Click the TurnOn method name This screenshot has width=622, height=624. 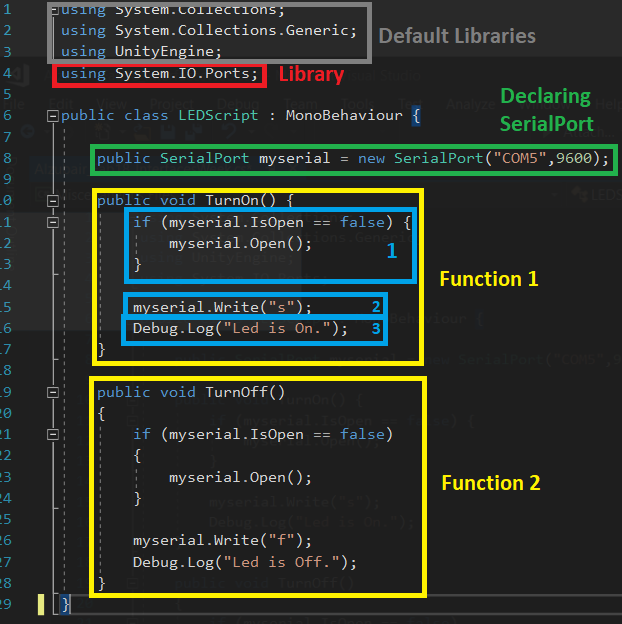238,201
